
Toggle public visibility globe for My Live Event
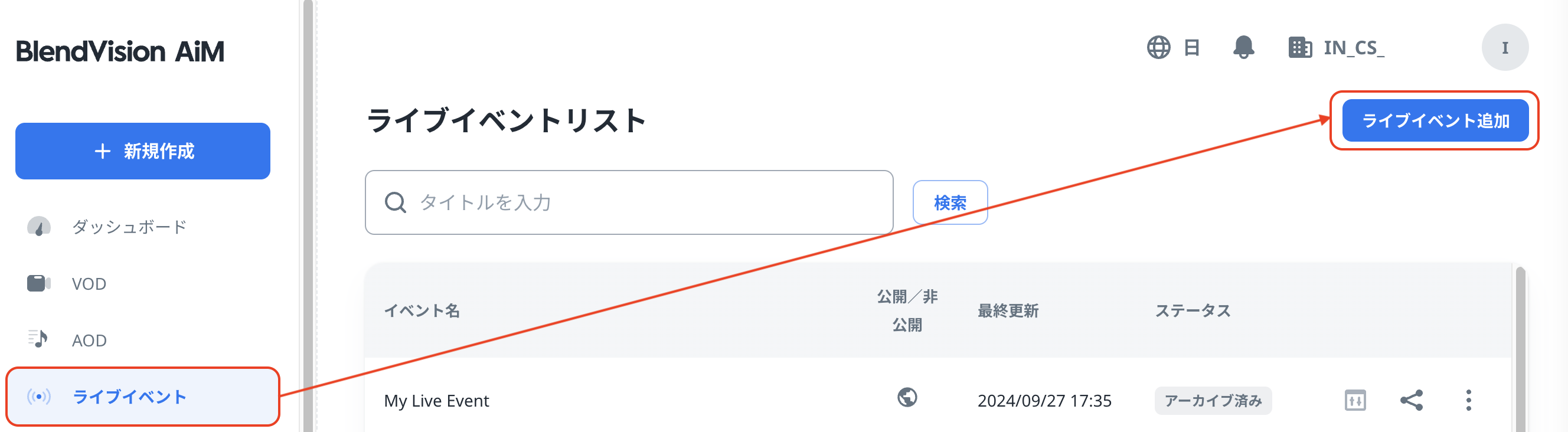coord(907,400)
